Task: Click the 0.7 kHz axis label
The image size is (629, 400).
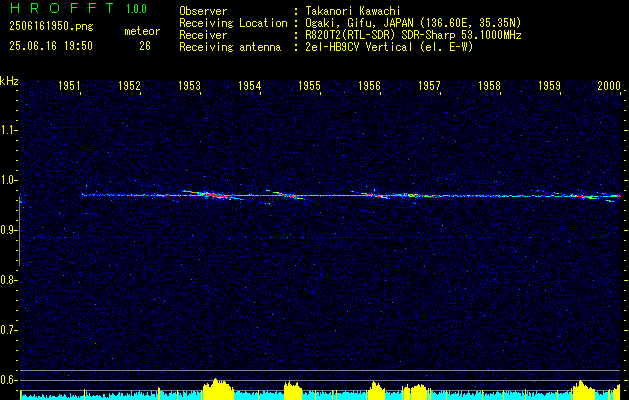Action: tap(8, 330)
